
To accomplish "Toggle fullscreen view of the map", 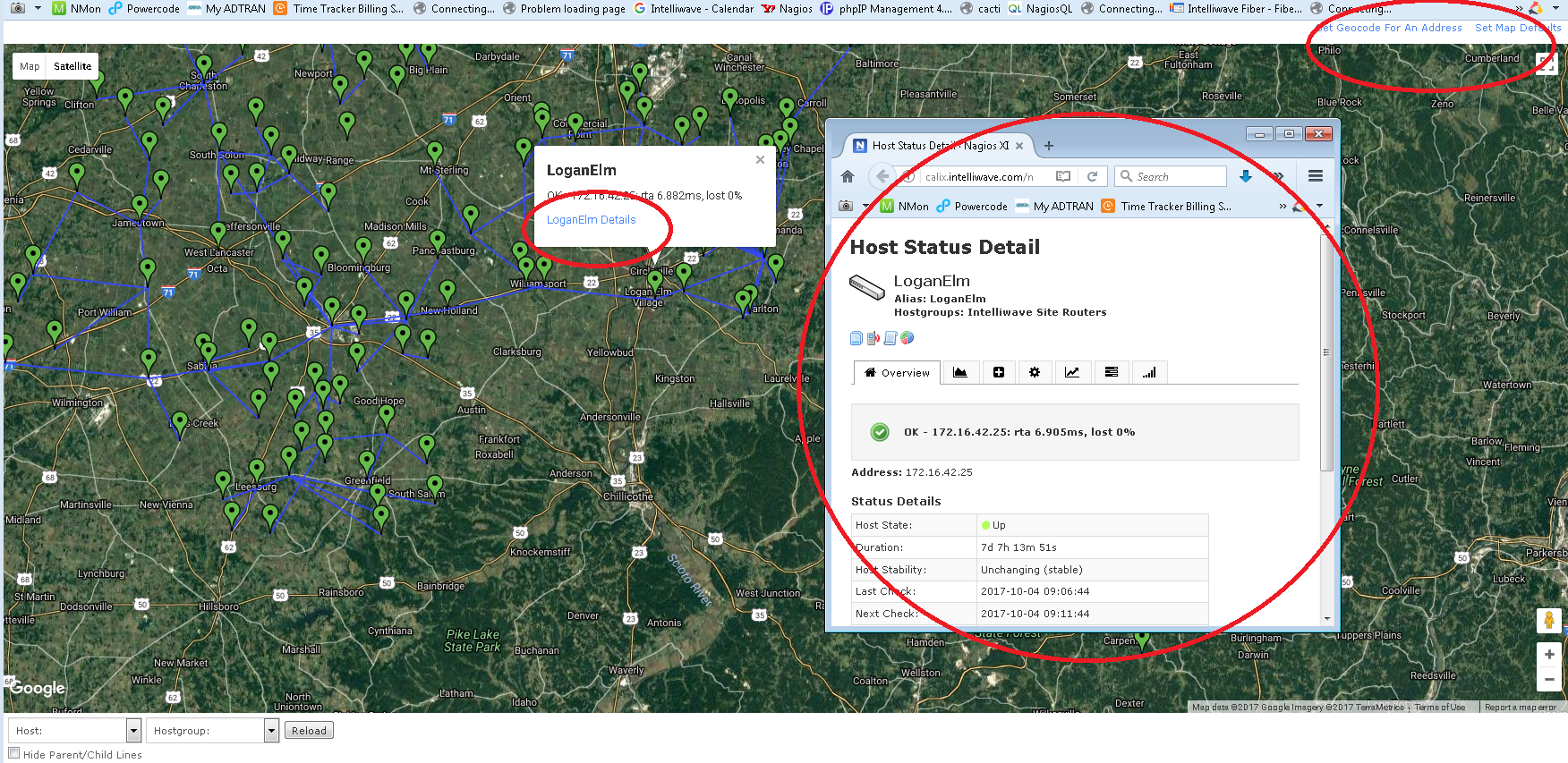I will (1546, 63).
